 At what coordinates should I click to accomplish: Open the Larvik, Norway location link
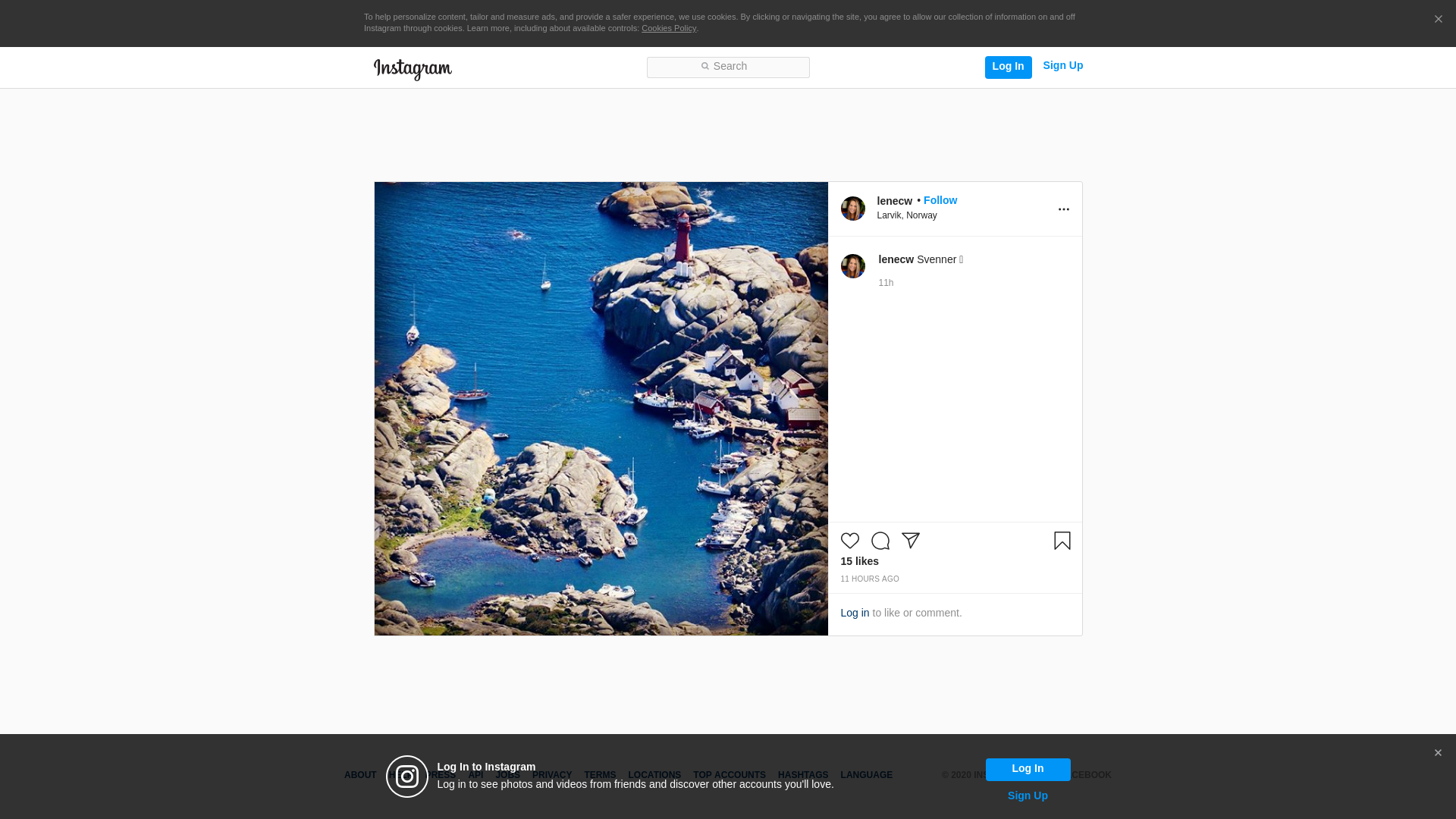[x=907, y=216]
